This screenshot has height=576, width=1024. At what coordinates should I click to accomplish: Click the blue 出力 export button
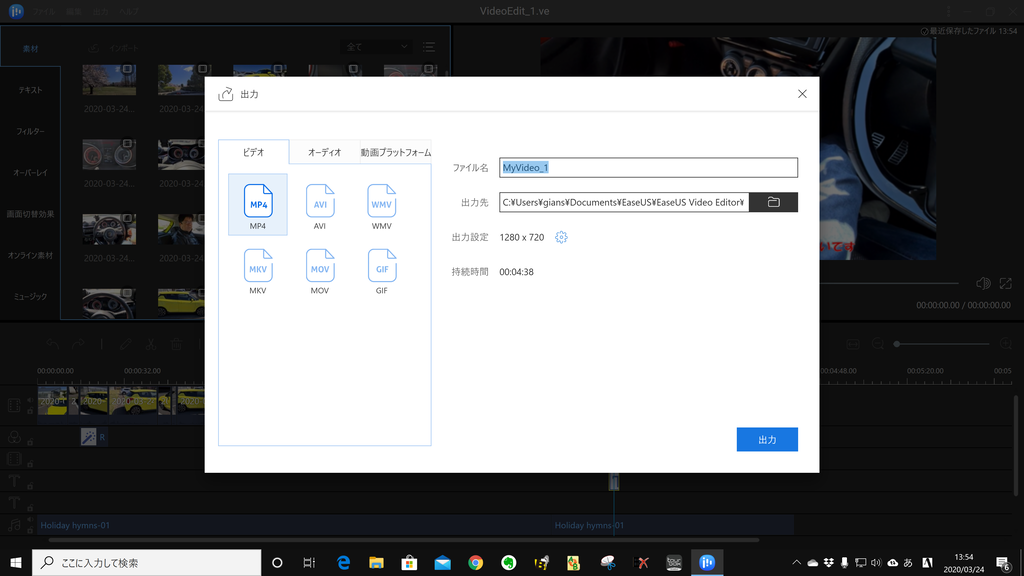pyautogui.click(x=767, y=440)
